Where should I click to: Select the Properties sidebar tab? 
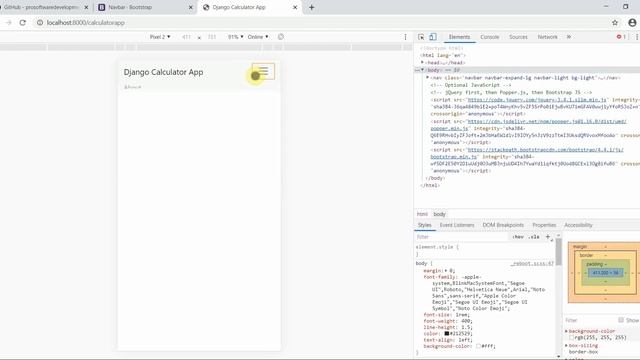(x=544, y=225)
